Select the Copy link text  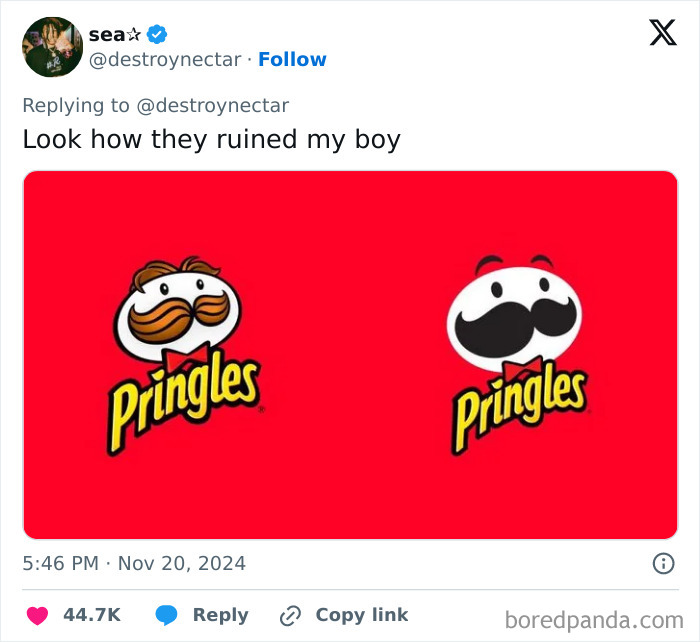click(362, 614)
